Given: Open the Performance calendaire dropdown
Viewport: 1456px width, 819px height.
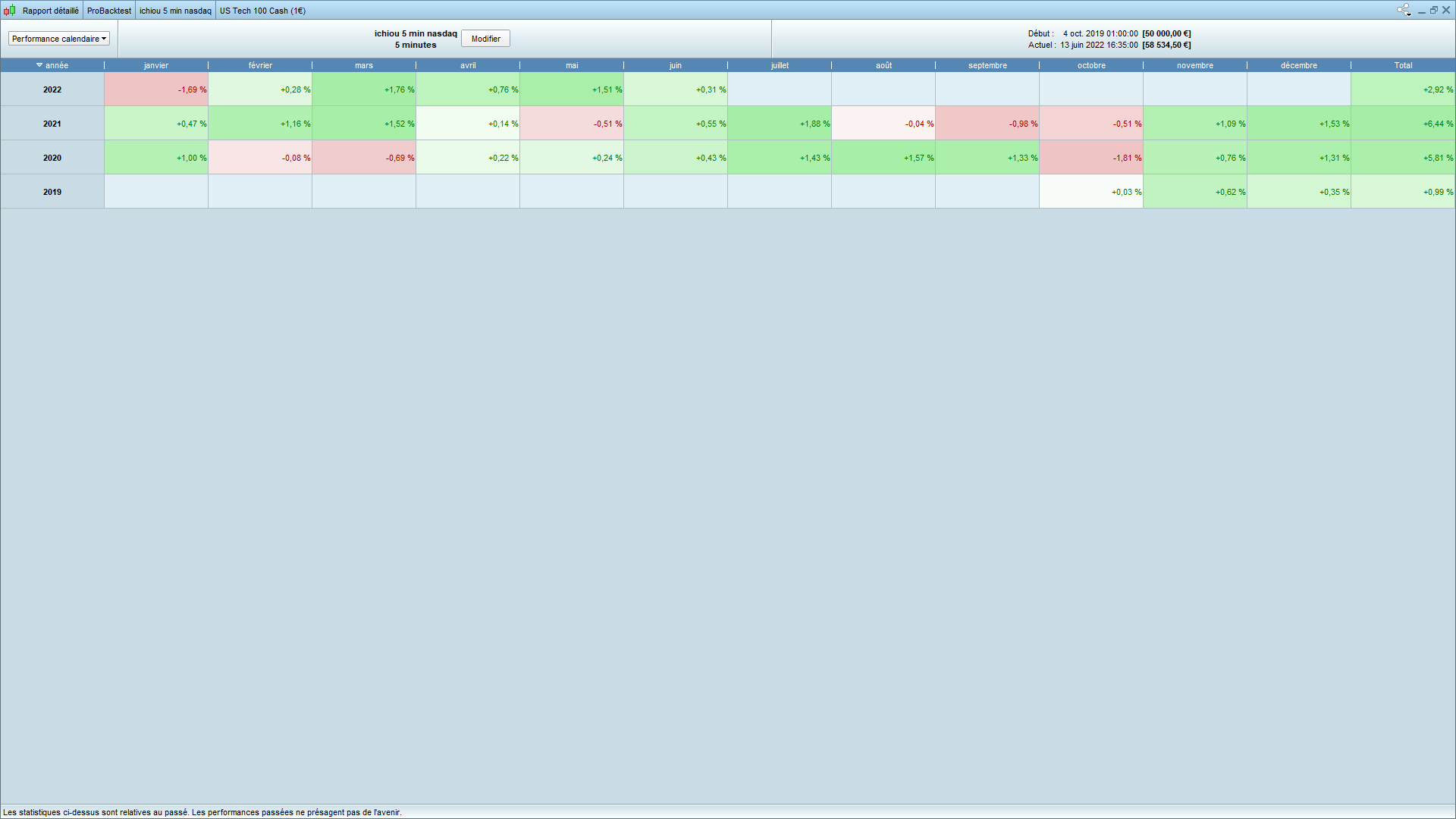Looking at the screenshot, I should [59, 39].
